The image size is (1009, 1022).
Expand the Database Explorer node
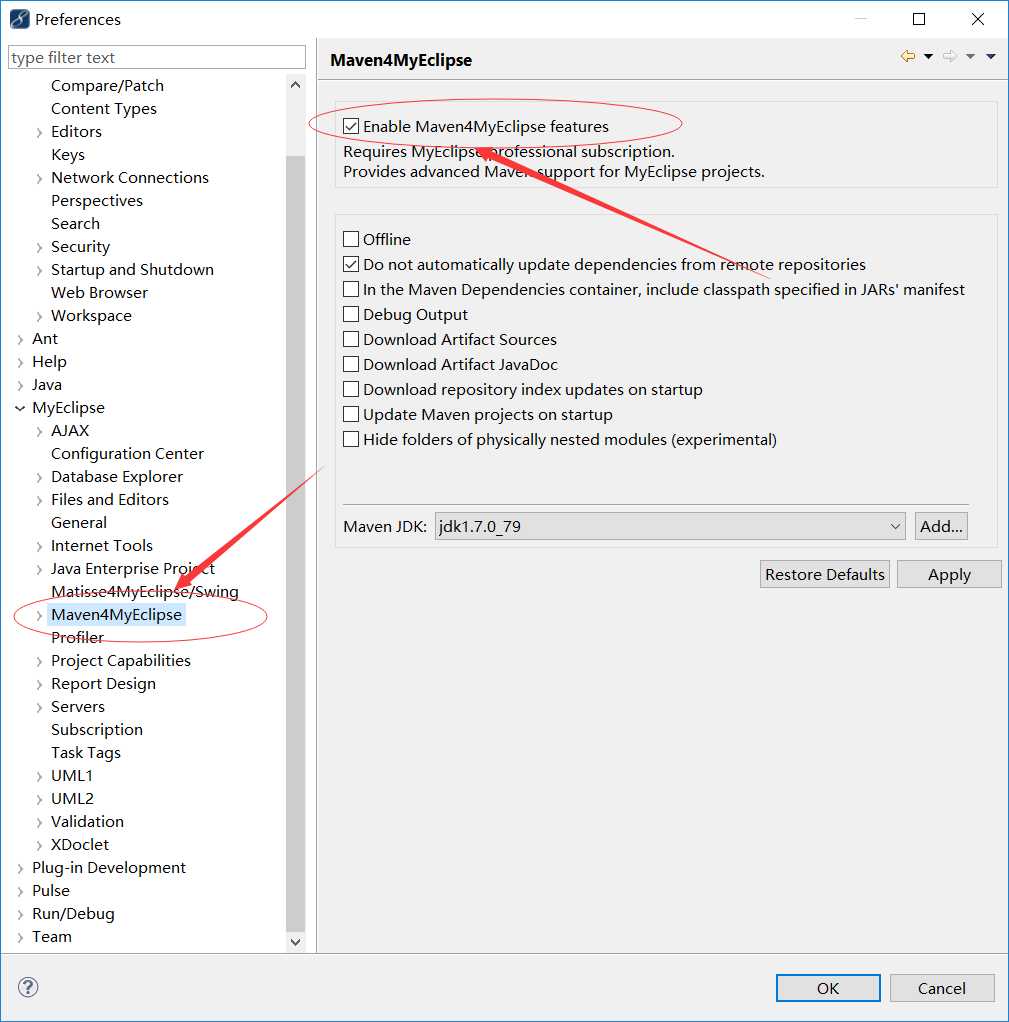click(x=39, y=478)
